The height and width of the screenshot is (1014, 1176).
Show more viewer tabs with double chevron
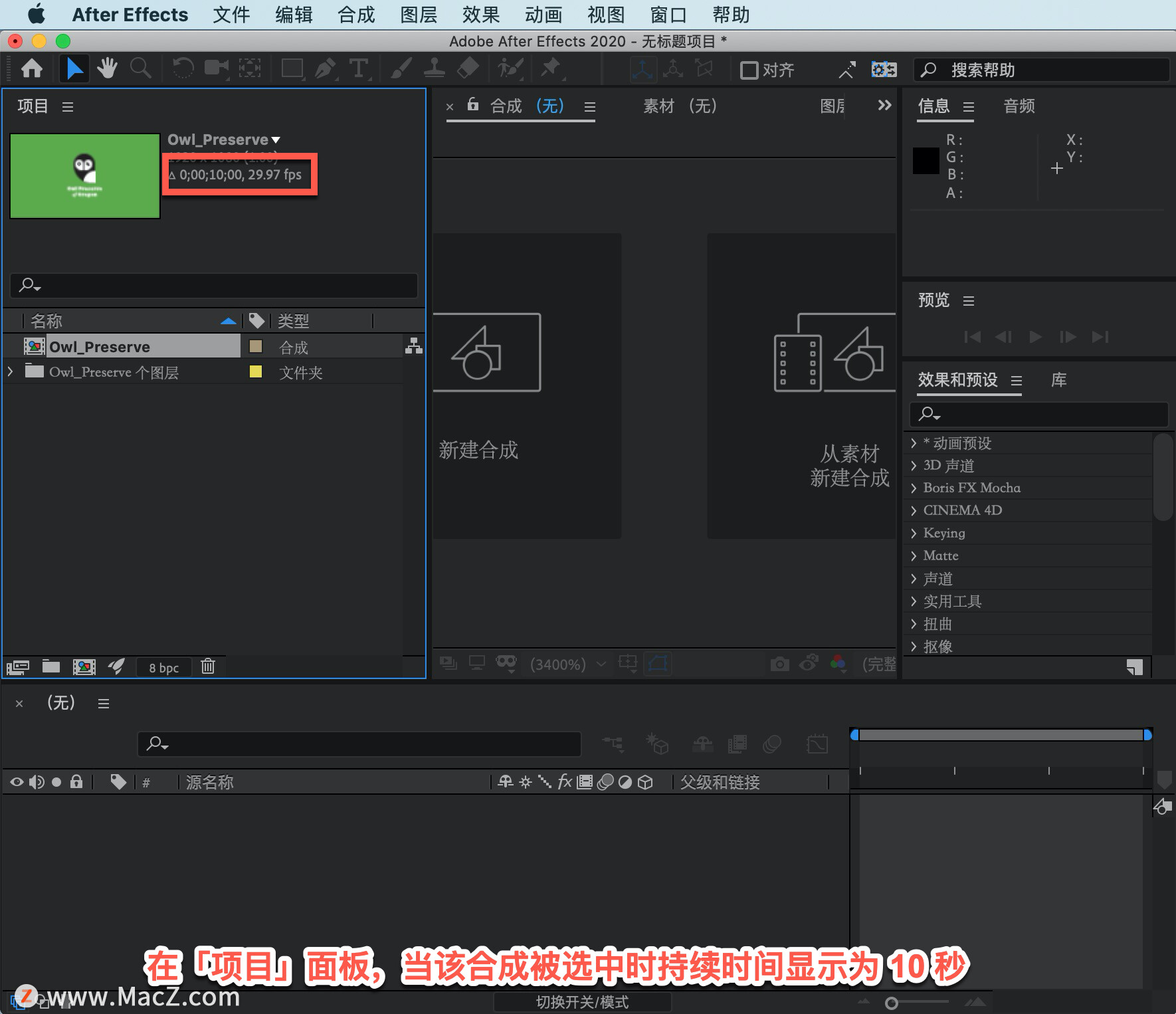pyautogui.click(x=884, y=105)
